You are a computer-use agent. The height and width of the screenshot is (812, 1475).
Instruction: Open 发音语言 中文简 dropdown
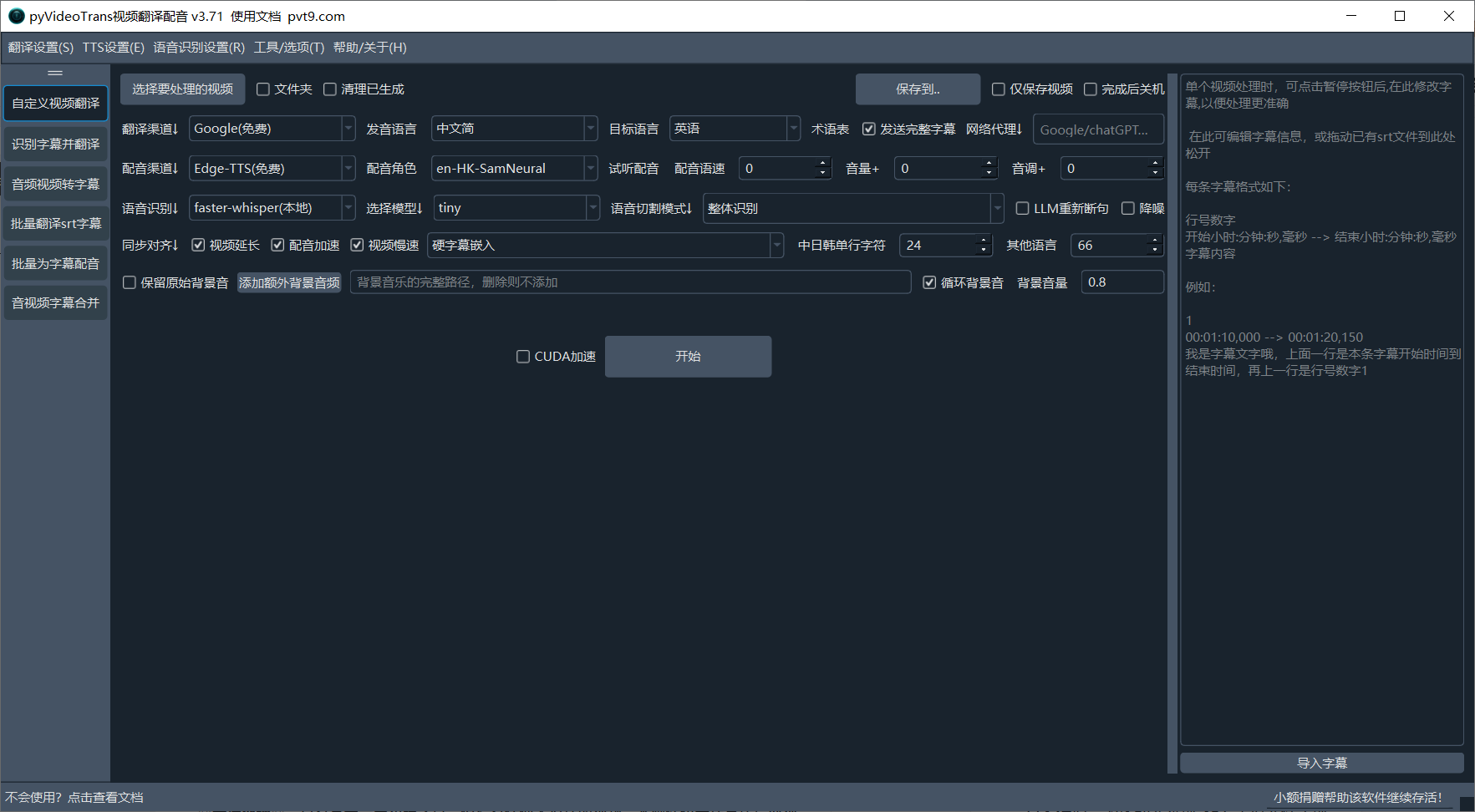[515, 129]
